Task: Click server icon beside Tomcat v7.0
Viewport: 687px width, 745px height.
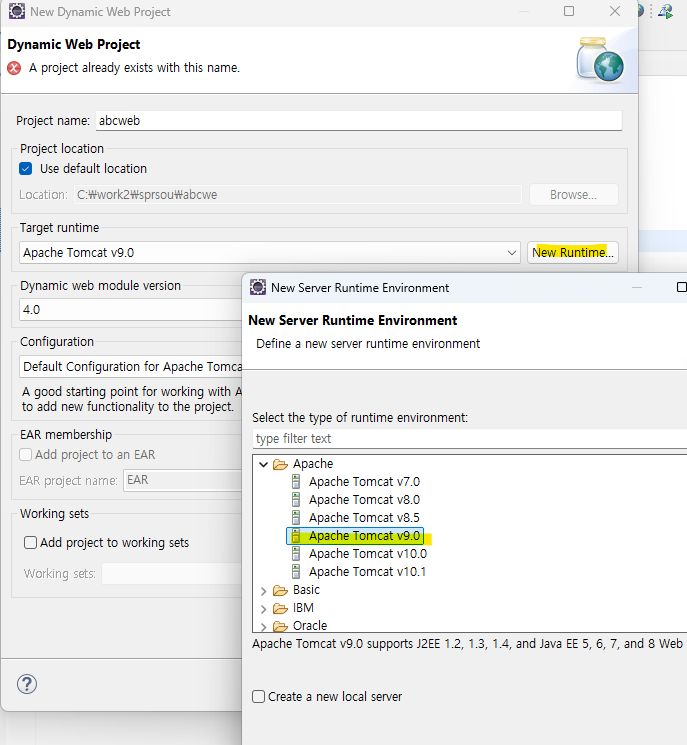Action: [296, 482]
